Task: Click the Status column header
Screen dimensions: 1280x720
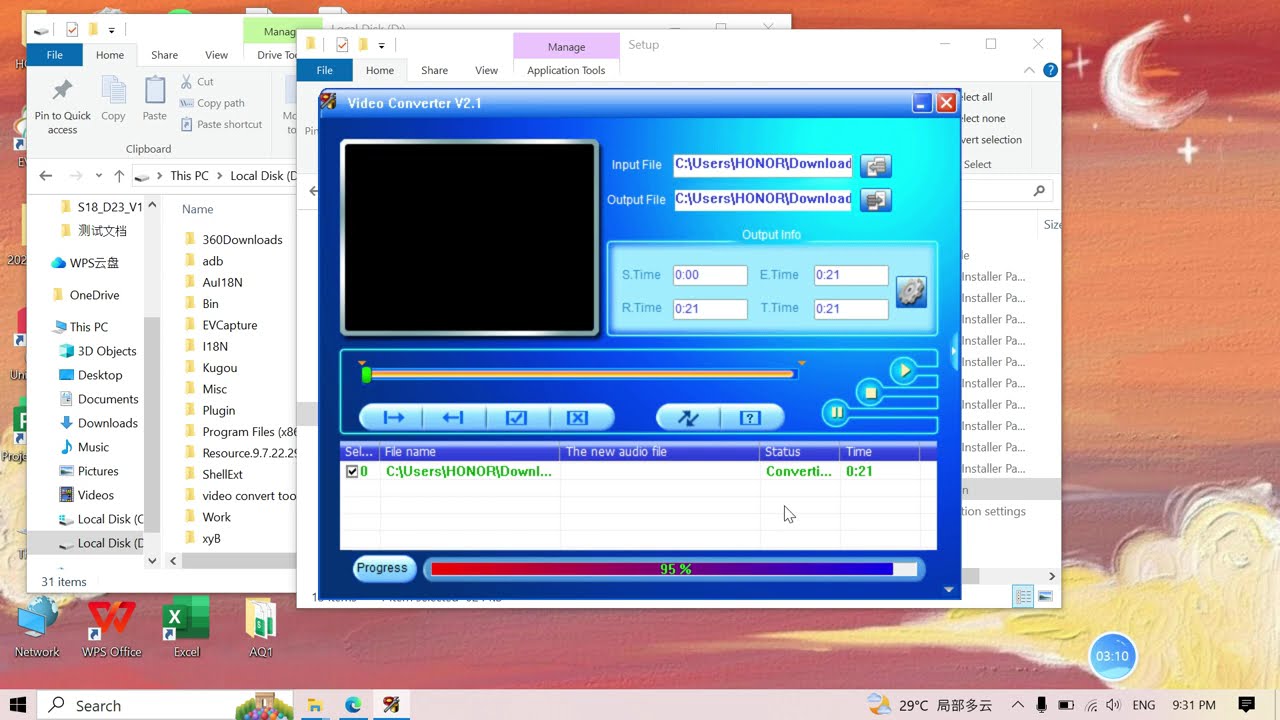Action: tap(800, 452)
